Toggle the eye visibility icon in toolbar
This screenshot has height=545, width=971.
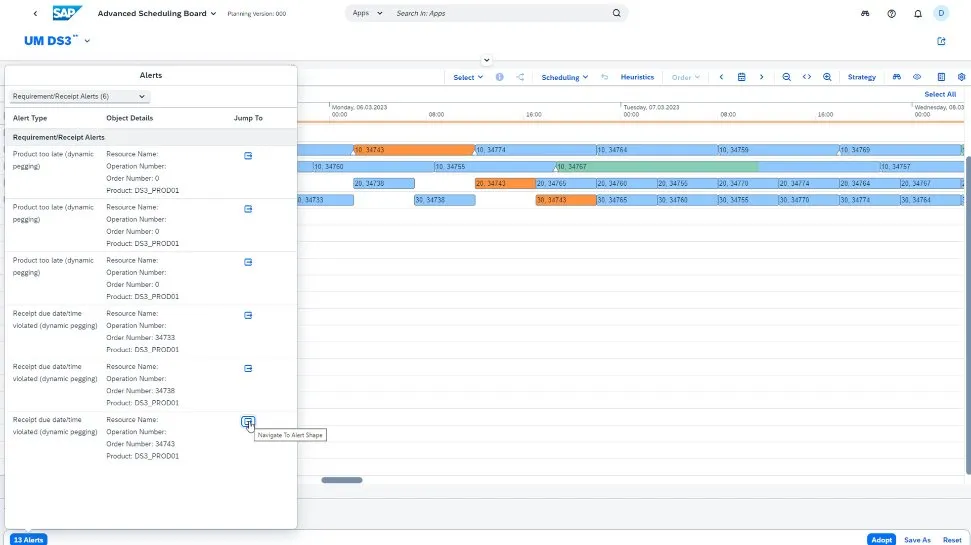click(916, 77)
